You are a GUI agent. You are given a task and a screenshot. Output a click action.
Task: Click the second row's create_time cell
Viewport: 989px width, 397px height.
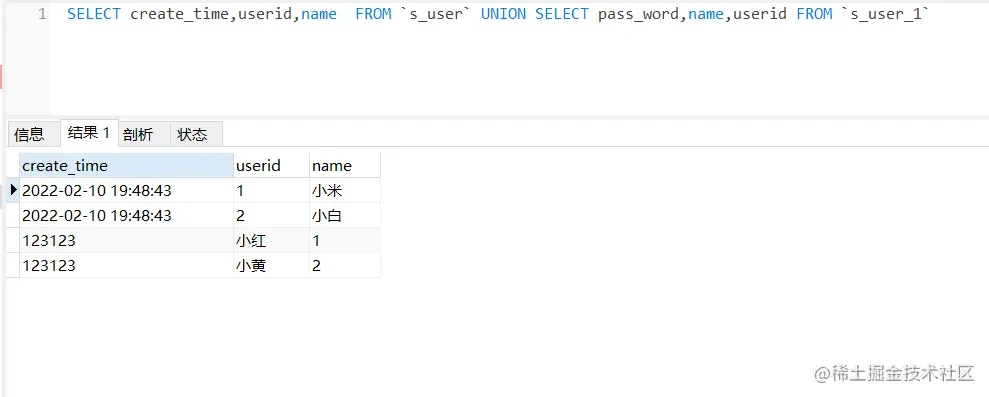(x=126, y=215)
